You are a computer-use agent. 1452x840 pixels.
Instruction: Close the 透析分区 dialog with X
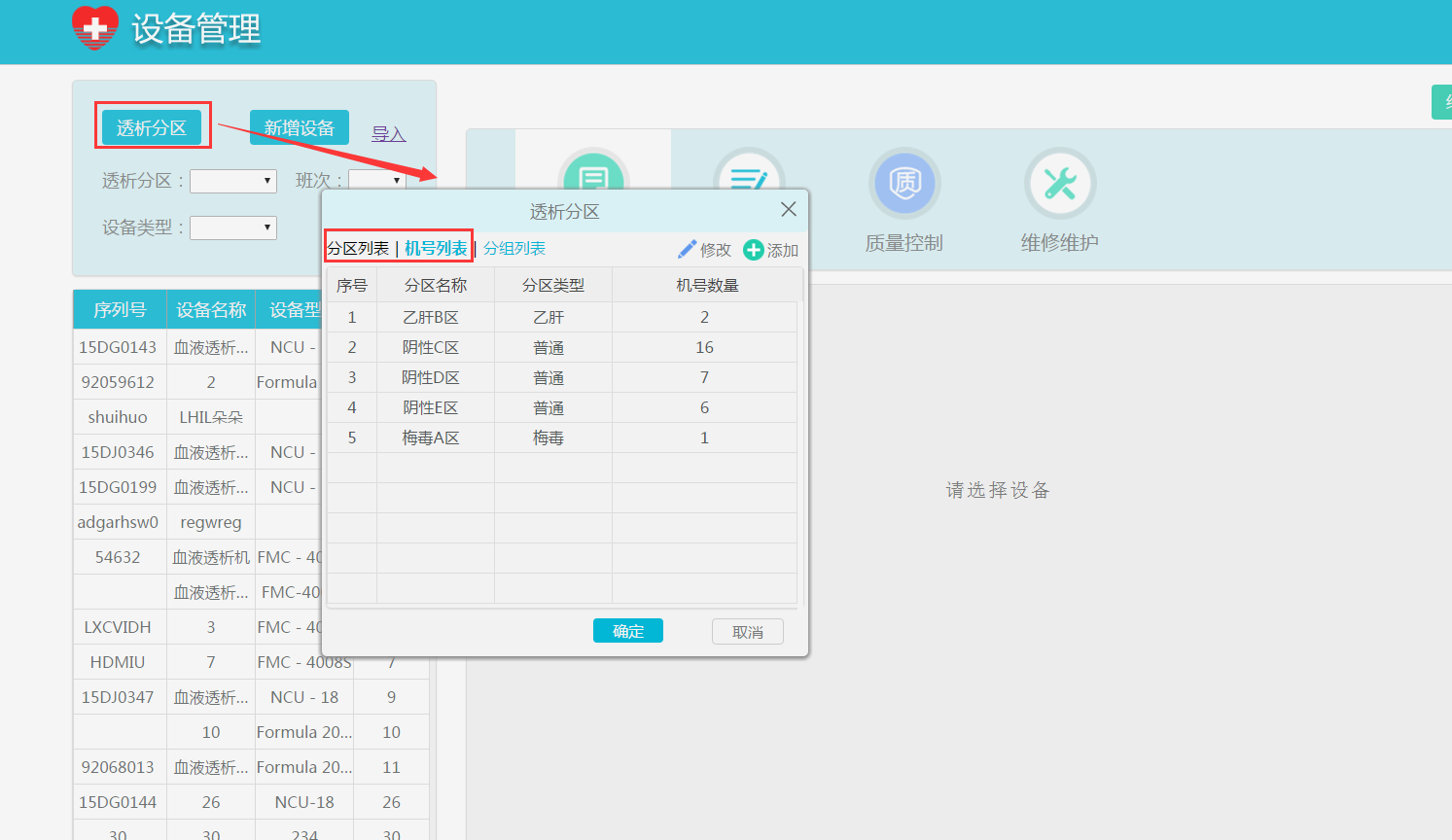(x=789, y=209)
